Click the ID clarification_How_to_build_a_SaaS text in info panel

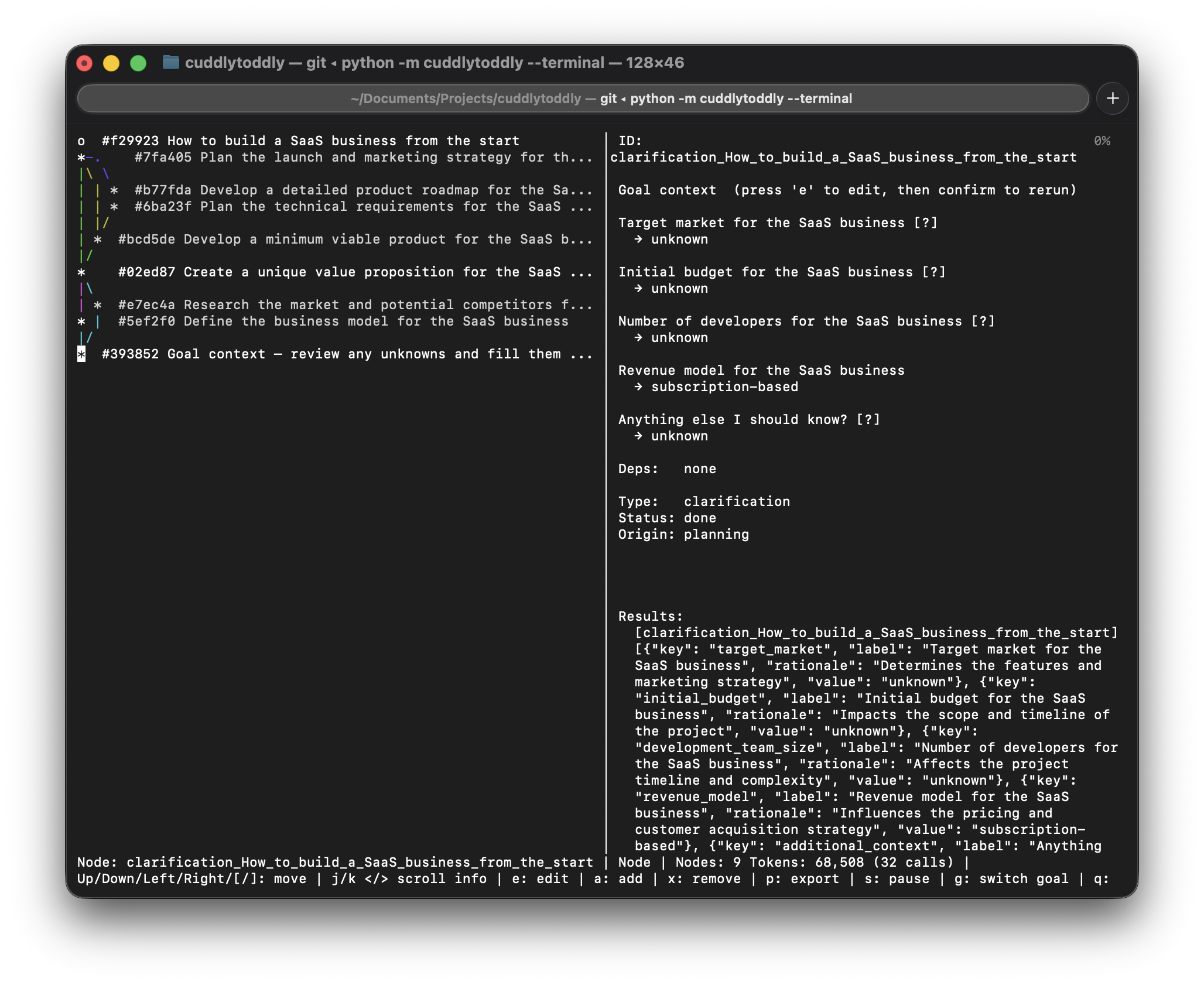click(x=843, y=157)
